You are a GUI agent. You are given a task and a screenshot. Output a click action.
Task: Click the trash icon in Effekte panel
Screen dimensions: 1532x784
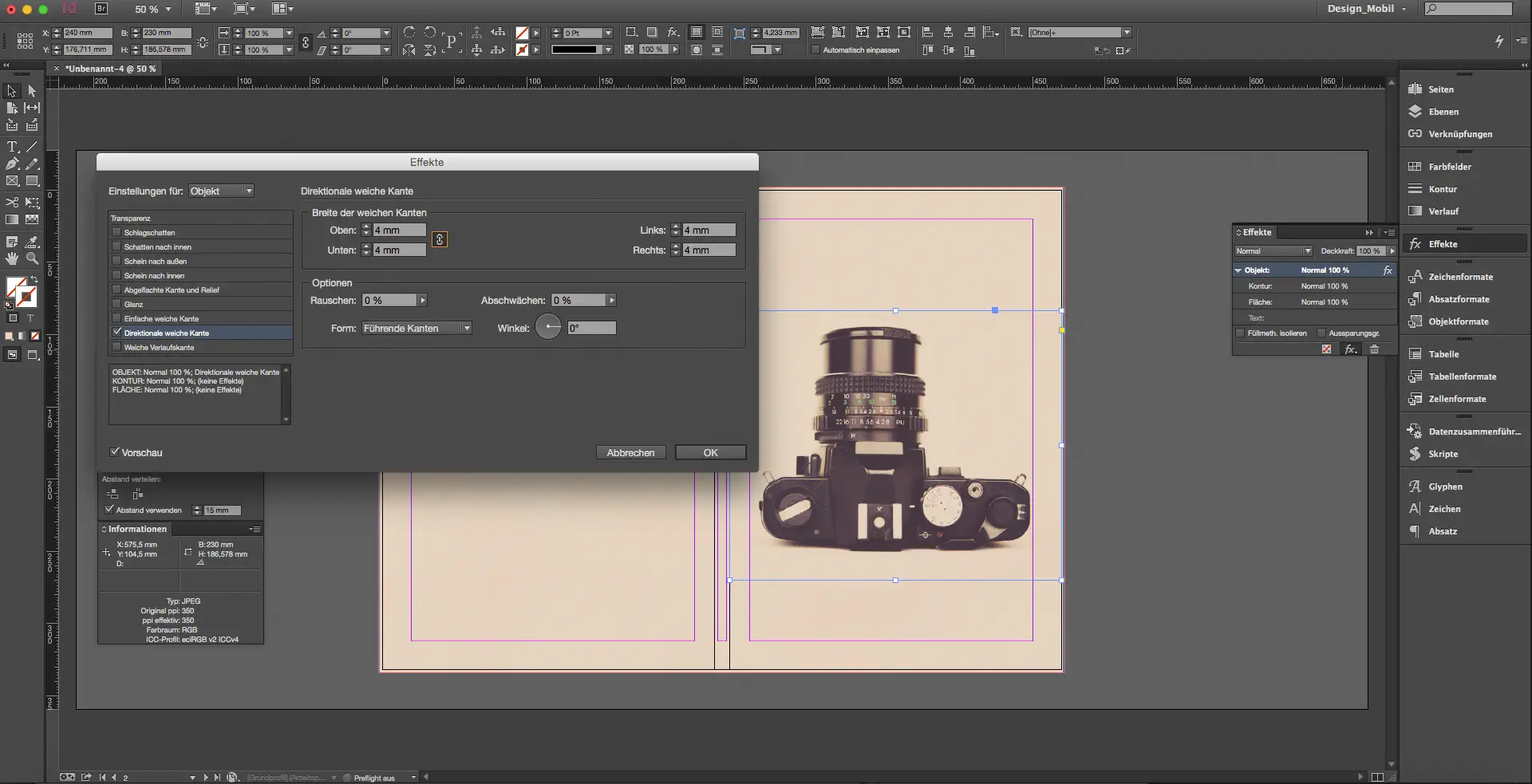click(x=1374, y=349)
